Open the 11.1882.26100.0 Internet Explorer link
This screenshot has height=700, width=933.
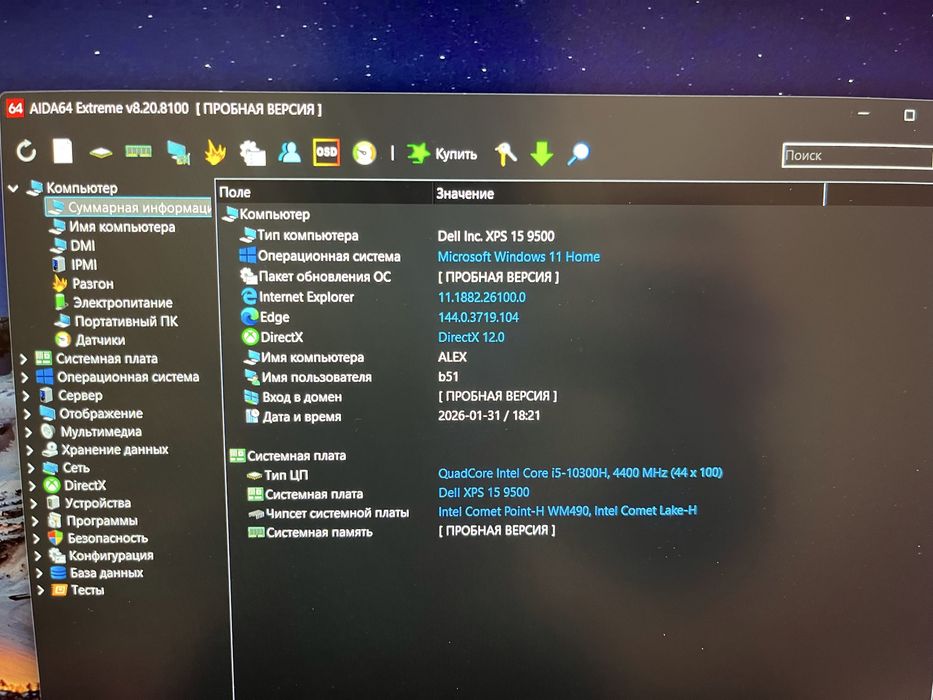pyautogui.click(x=481, y=297)
